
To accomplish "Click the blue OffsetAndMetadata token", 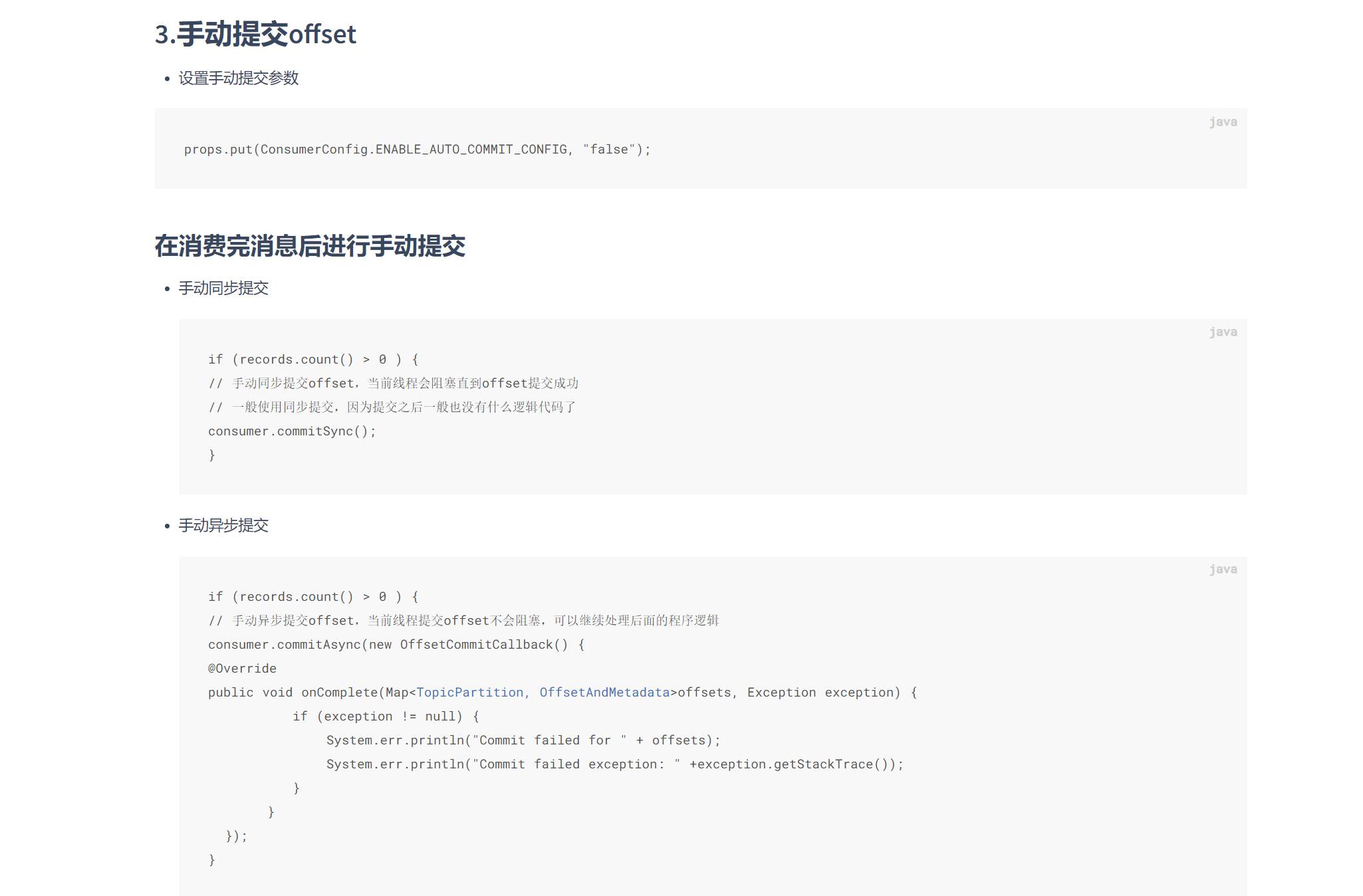I will click(604, 693).
